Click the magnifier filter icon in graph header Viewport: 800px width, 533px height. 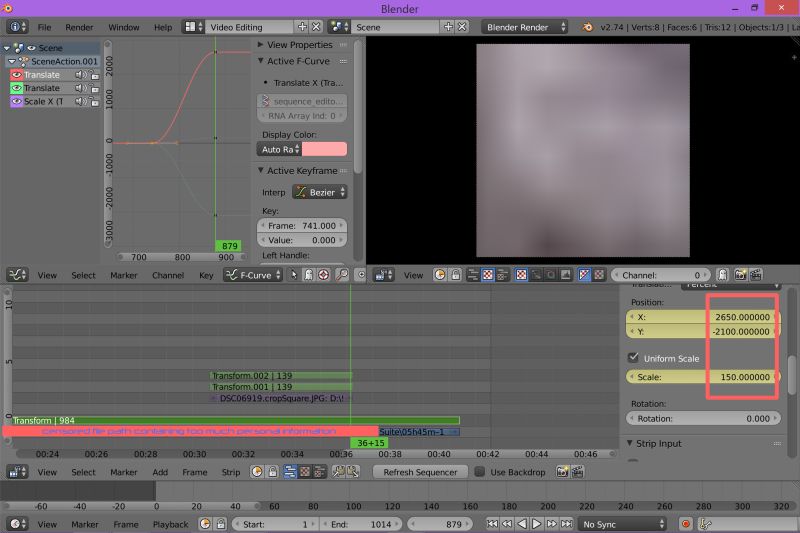[x=342, y=275]
